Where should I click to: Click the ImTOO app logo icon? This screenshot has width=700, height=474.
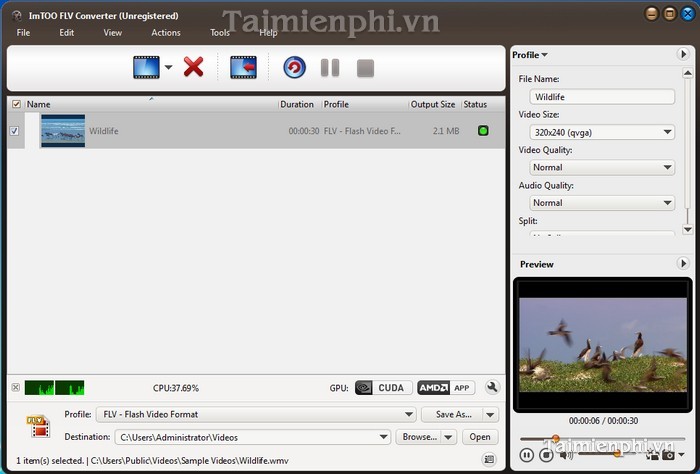pyautogui.click(x=17, y=16)
